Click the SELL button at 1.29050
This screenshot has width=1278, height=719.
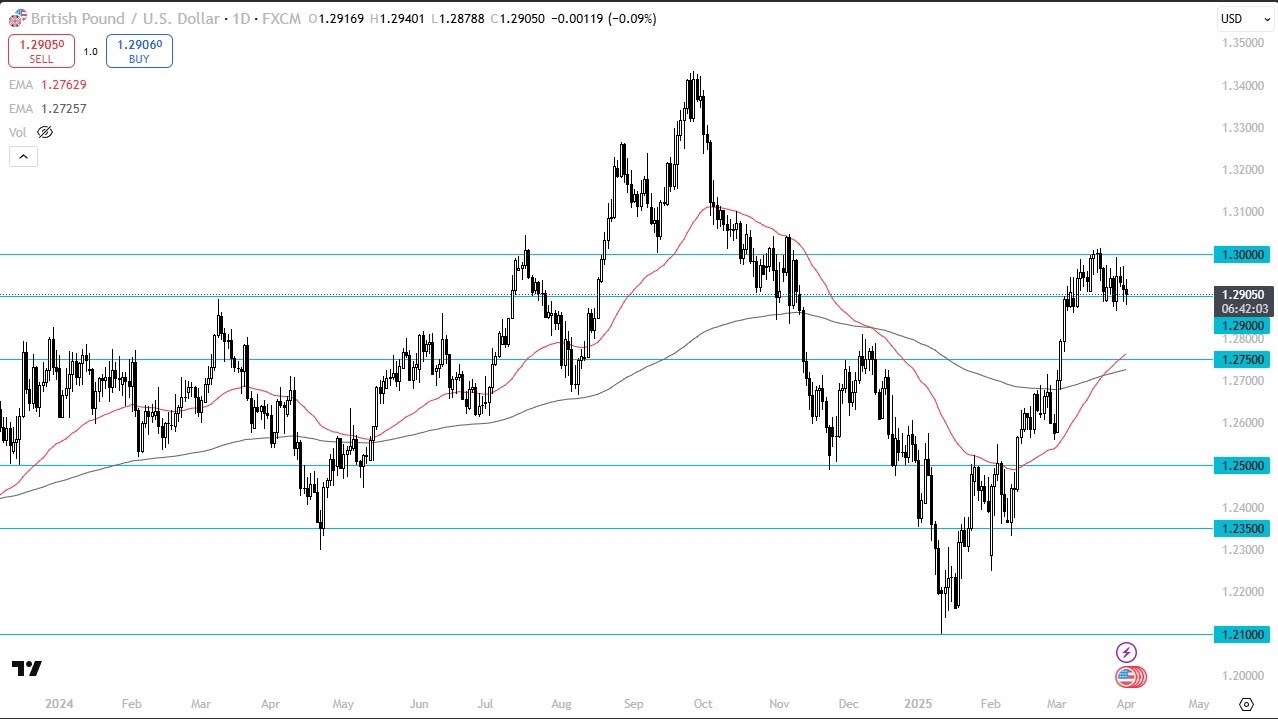41,51
